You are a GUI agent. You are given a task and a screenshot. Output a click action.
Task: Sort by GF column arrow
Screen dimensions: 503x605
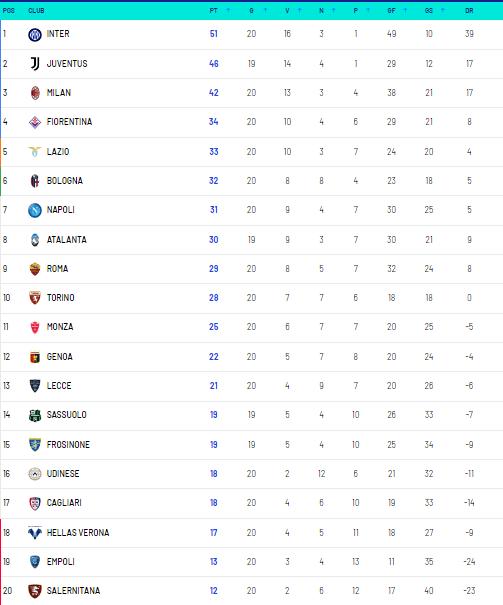coord(405,11)
